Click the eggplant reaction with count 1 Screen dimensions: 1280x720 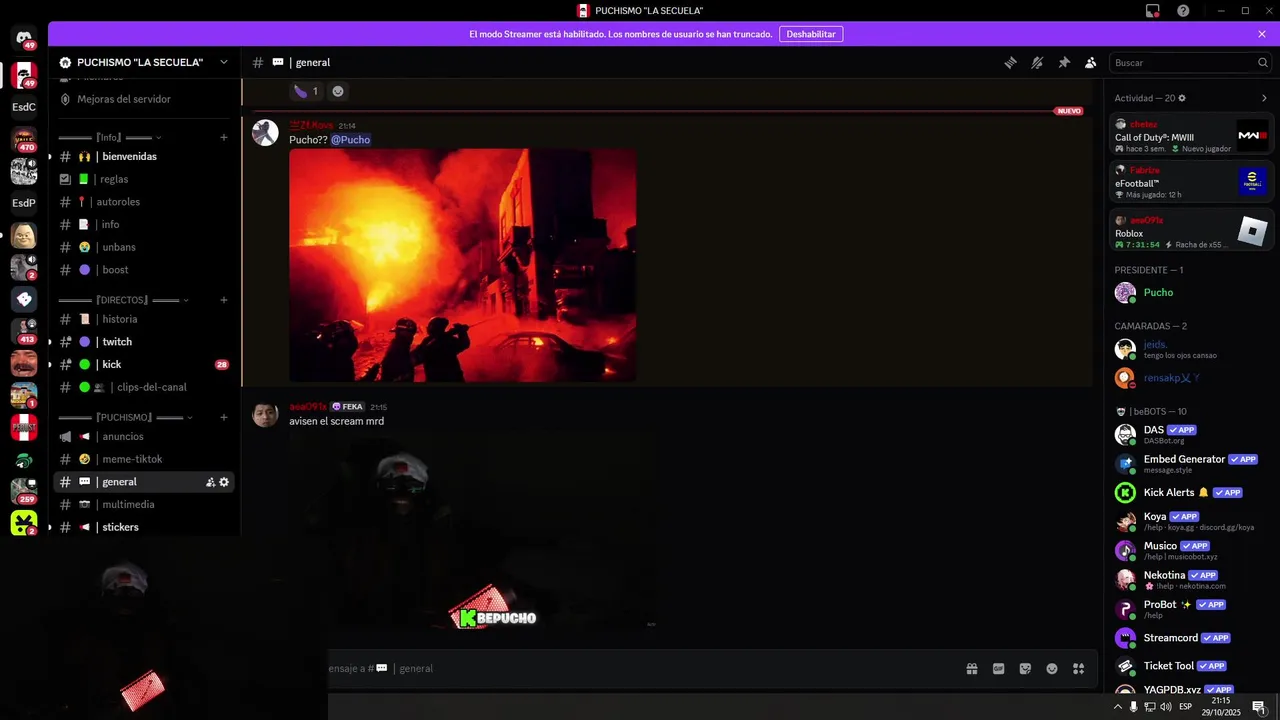click(306, 91)
